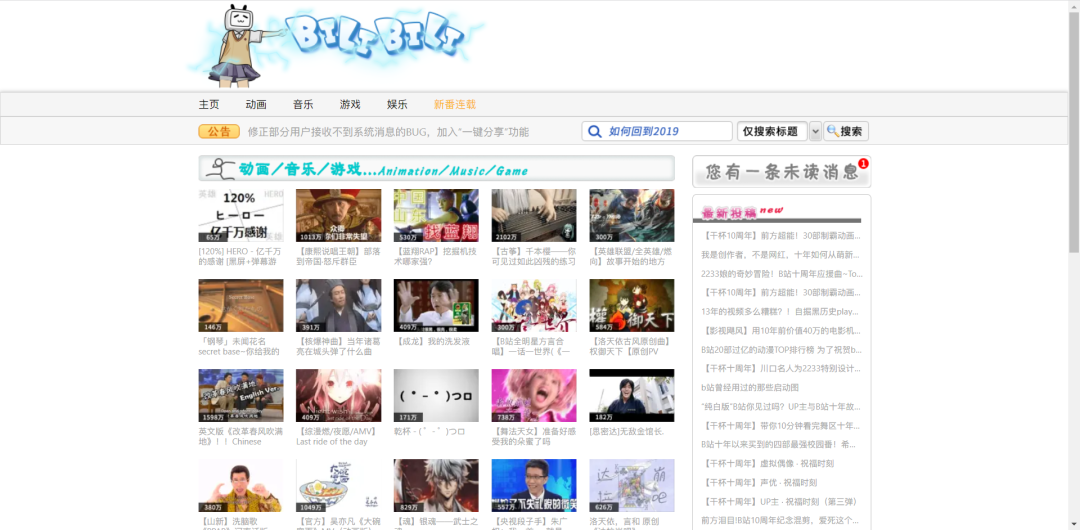Open the 蓝翔RAP video thumbnail
The height and width of the screenshot is (530, 1080).
pyautogui.click(x=436, y=216)
